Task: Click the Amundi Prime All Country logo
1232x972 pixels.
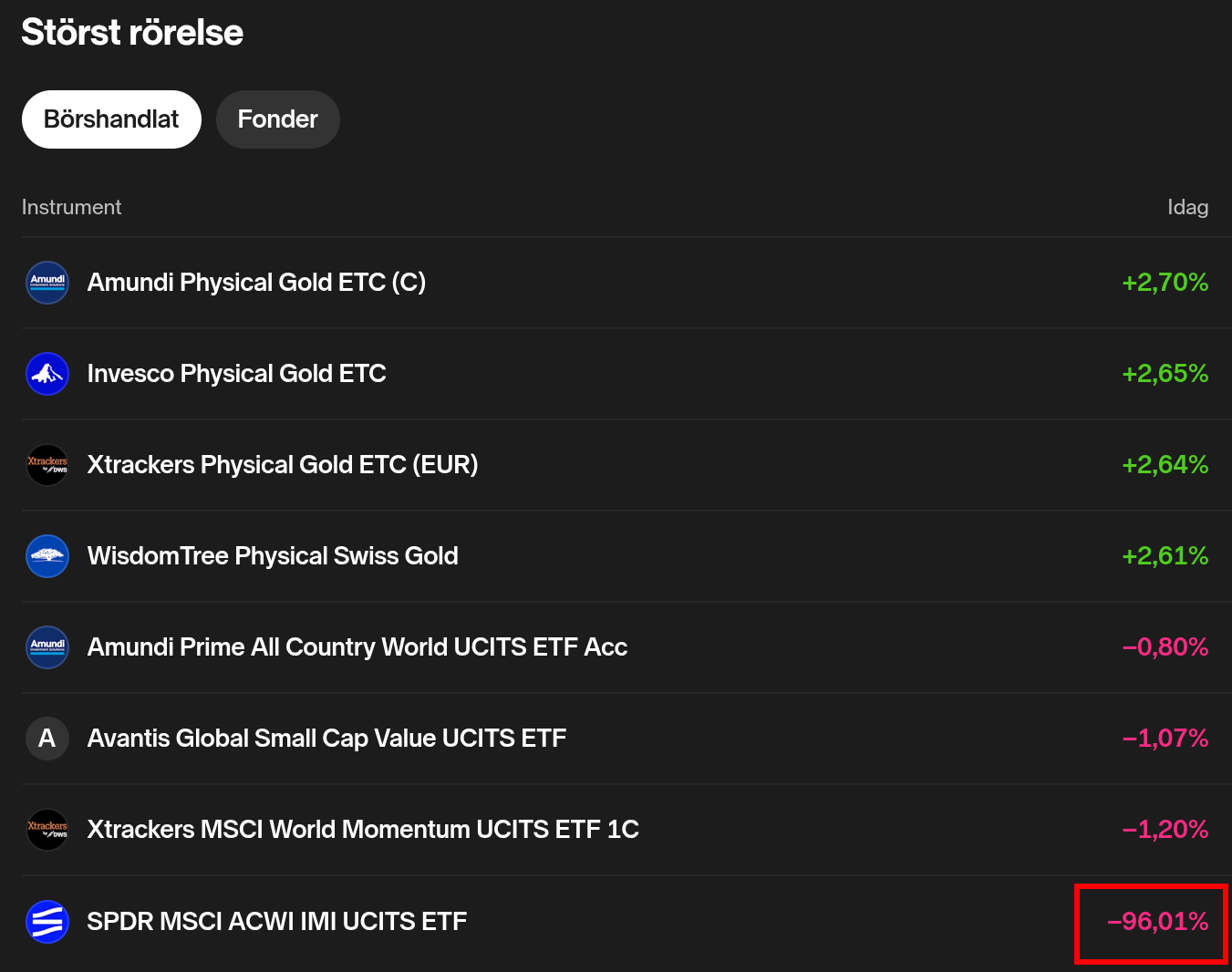Action: tap(47, 647)
